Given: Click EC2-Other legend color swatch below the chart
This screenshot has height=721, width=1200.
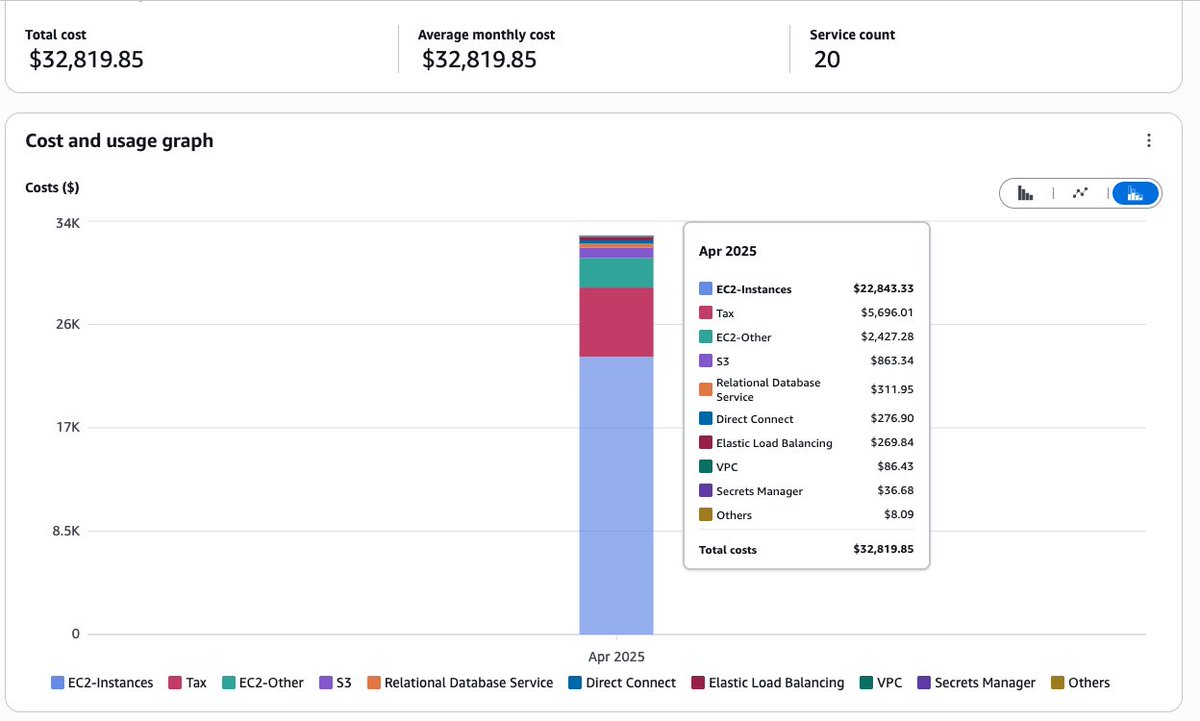Looking at the screenshot, I should [x=228, y=683].
